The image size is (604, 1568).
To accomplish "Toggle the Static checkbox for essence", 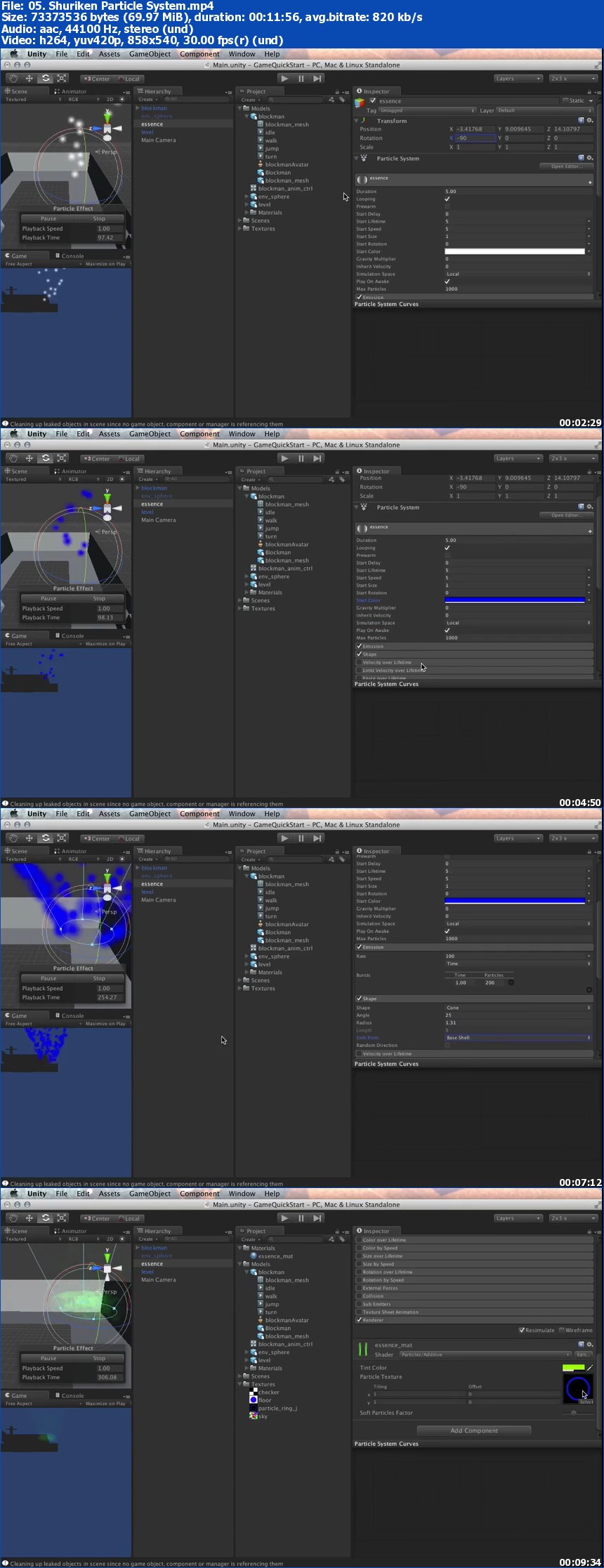I will tap(565, 101).
